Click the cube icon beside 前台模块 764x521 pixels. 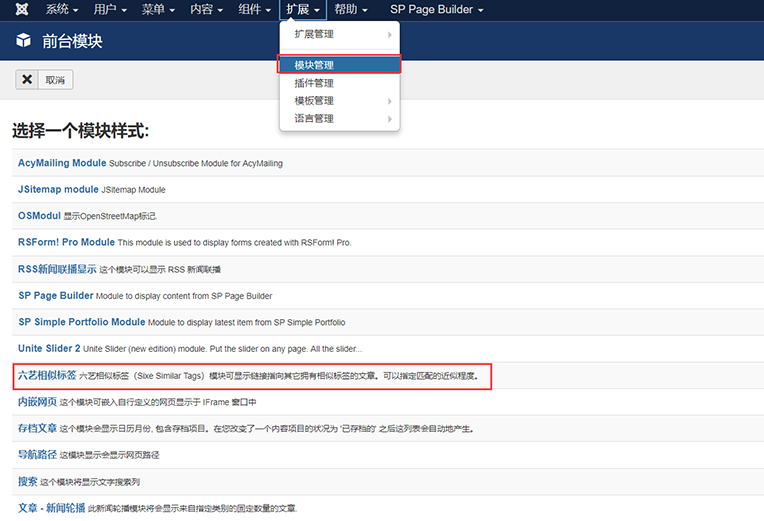coord(24,42)
